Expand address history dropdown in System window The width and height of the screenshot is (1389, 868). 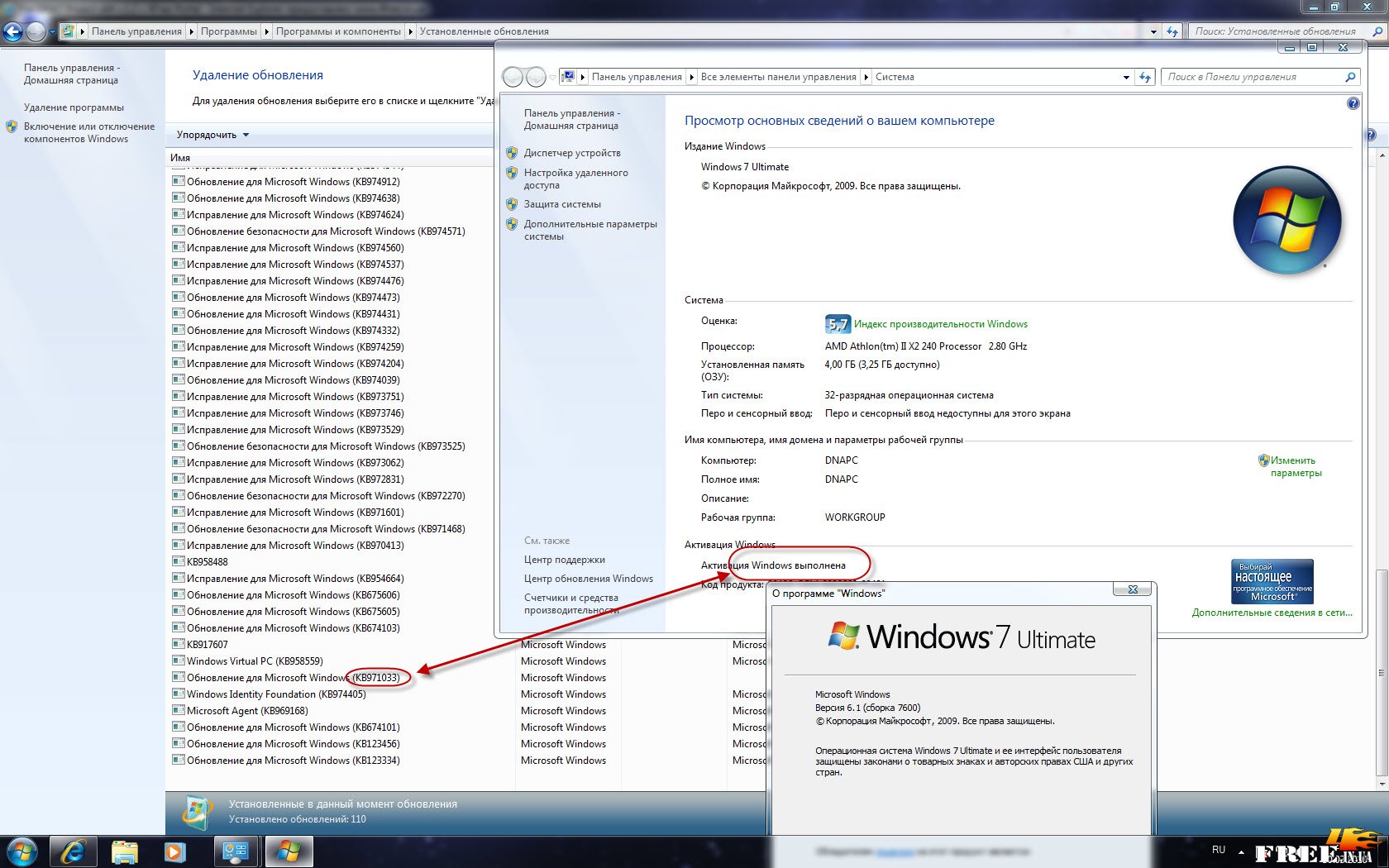1126,77
